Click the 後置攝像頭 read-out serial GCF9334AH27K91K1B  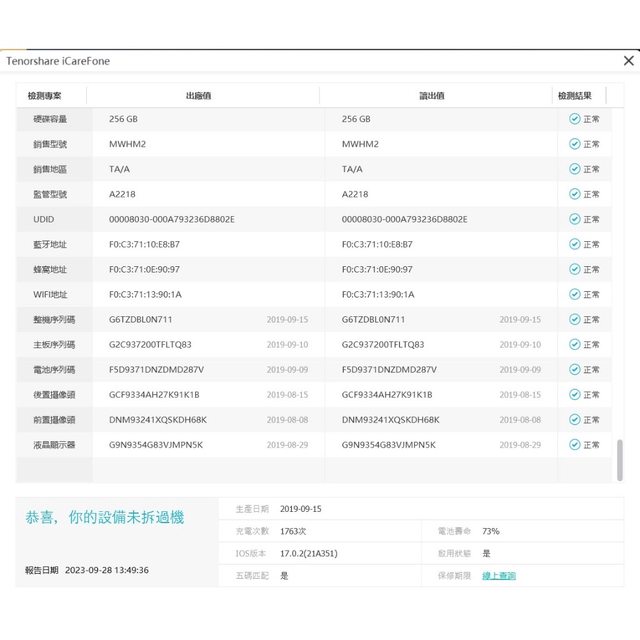pos(387,394)
